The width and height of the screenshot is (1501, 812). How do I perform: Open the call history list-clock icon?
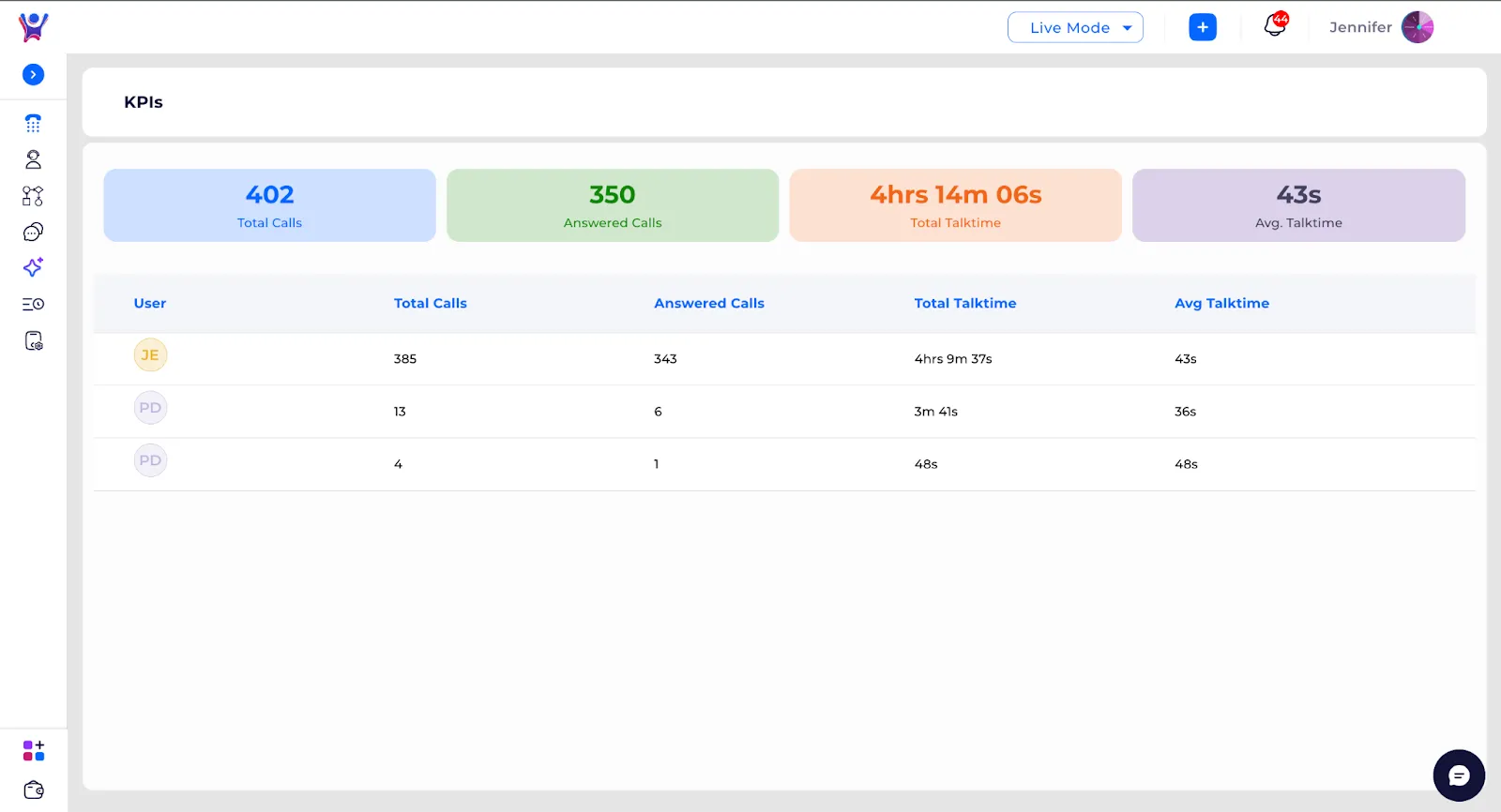click(x=33, y=304)
